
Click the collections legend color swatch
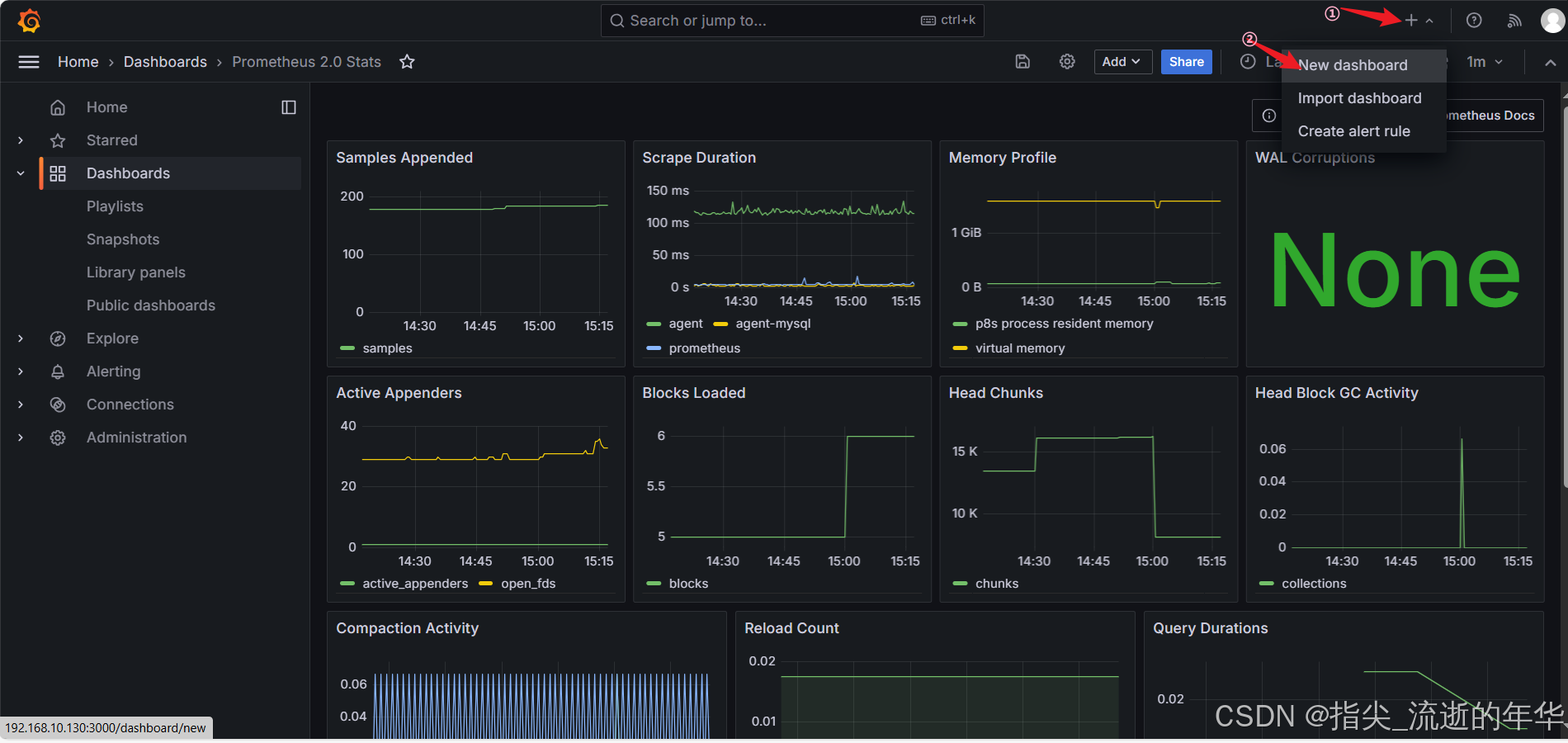coord(1266,584)
